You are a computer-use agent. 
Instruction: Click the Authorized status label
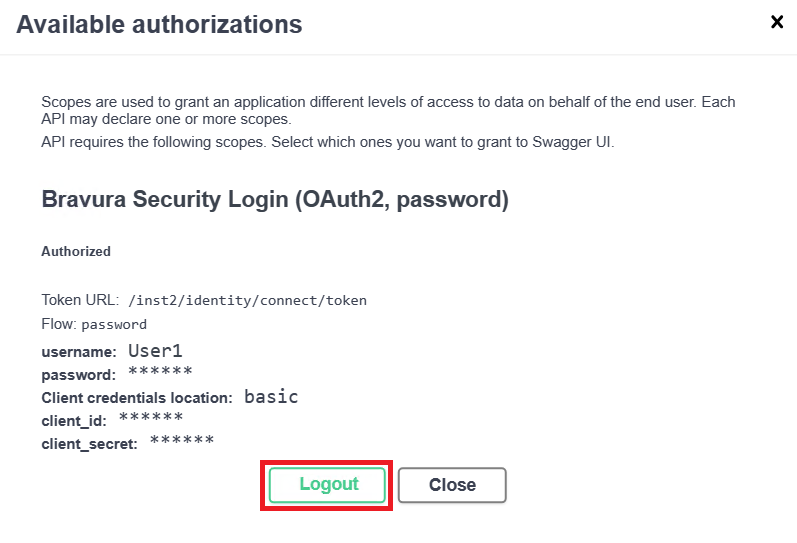click(x=76, y=252)
